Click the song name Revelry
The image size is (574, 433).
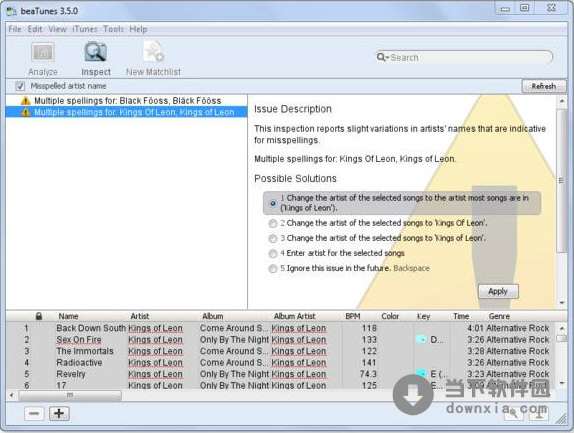coord(71,374)
